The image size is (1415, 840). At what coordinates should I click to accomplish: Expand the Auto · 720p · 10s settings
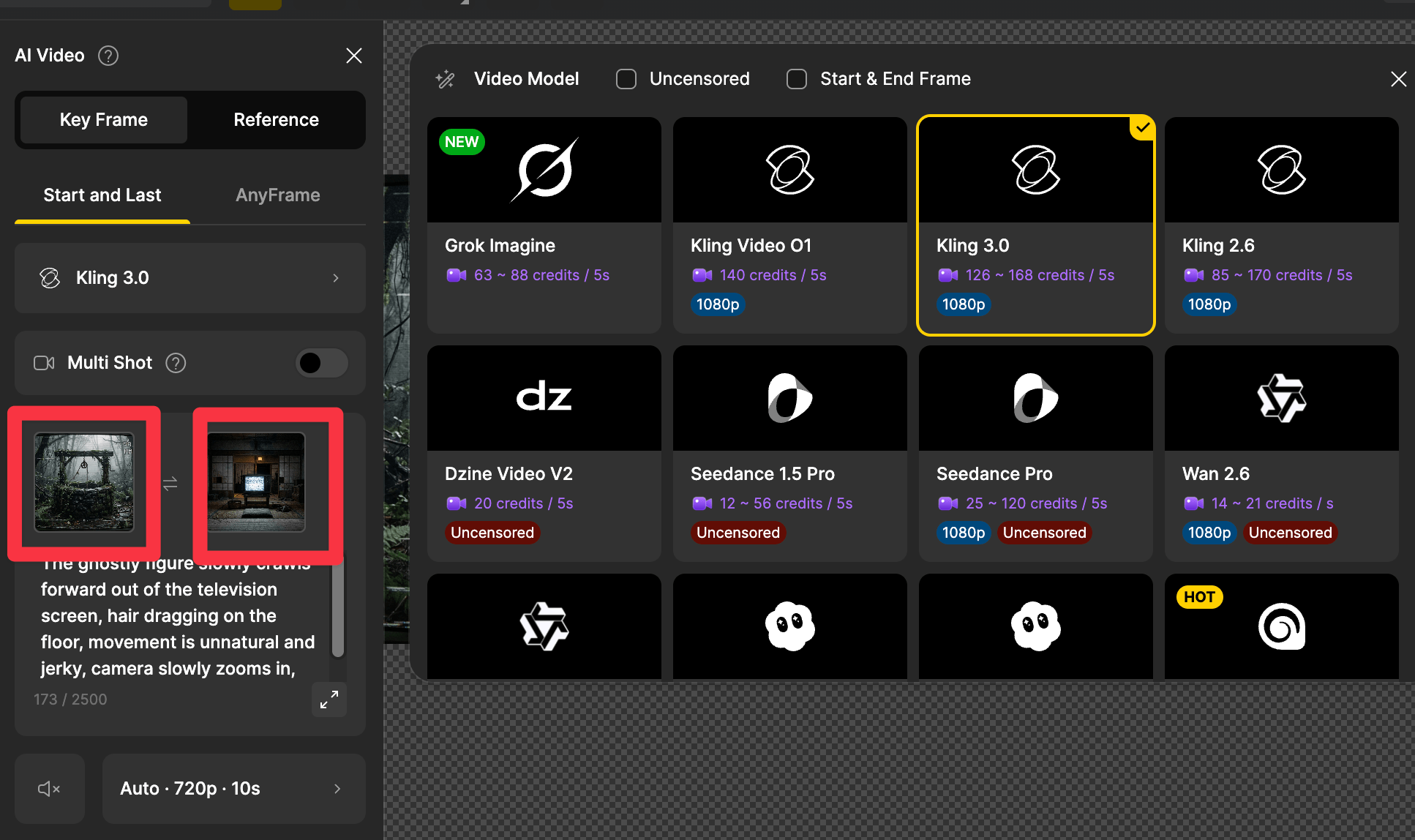pyautogui.click(x=233, y=788)
